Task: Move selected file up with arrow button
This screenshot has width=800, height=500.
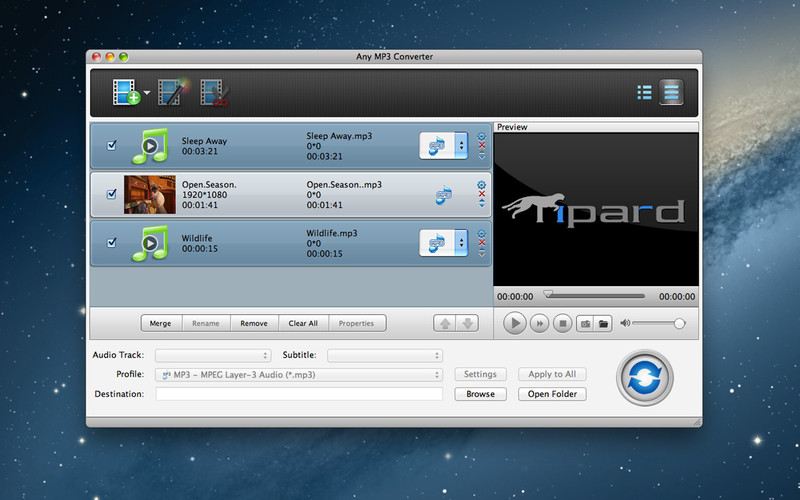Action: click(x=445, y=323)
